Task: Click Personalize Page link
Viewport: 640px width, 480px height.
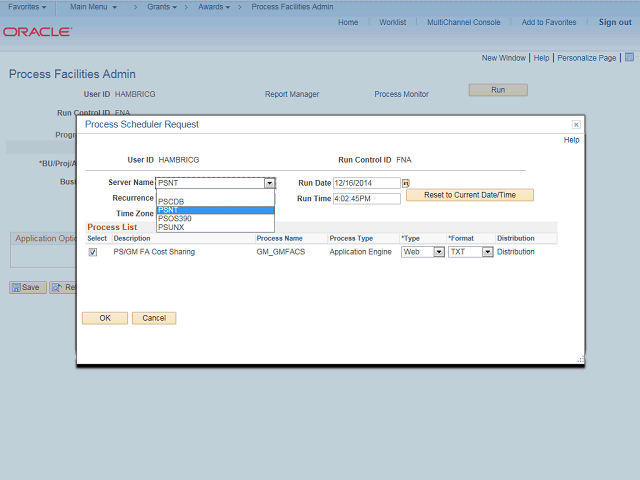Action: tap(587, 58)
